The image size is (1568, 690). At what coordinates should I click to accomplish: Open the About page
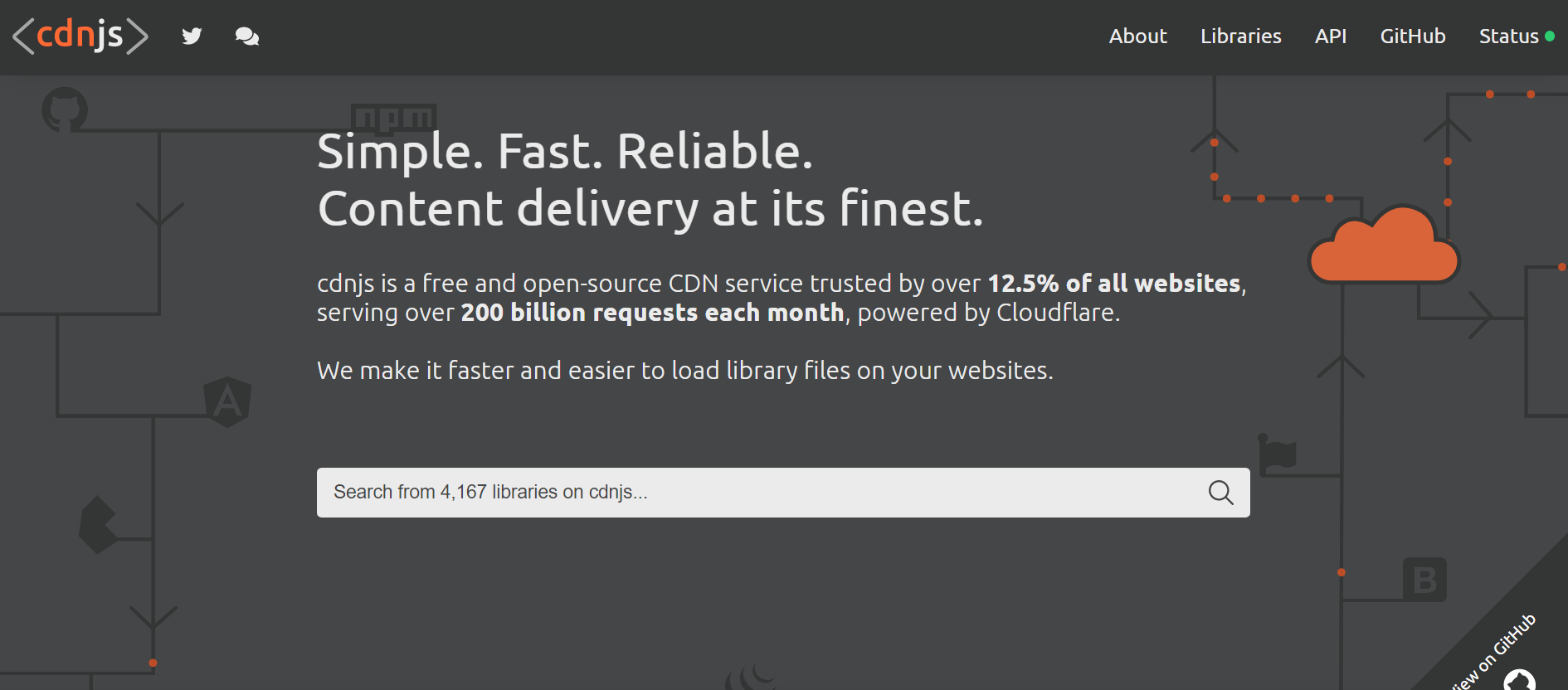click(1137, 36)
